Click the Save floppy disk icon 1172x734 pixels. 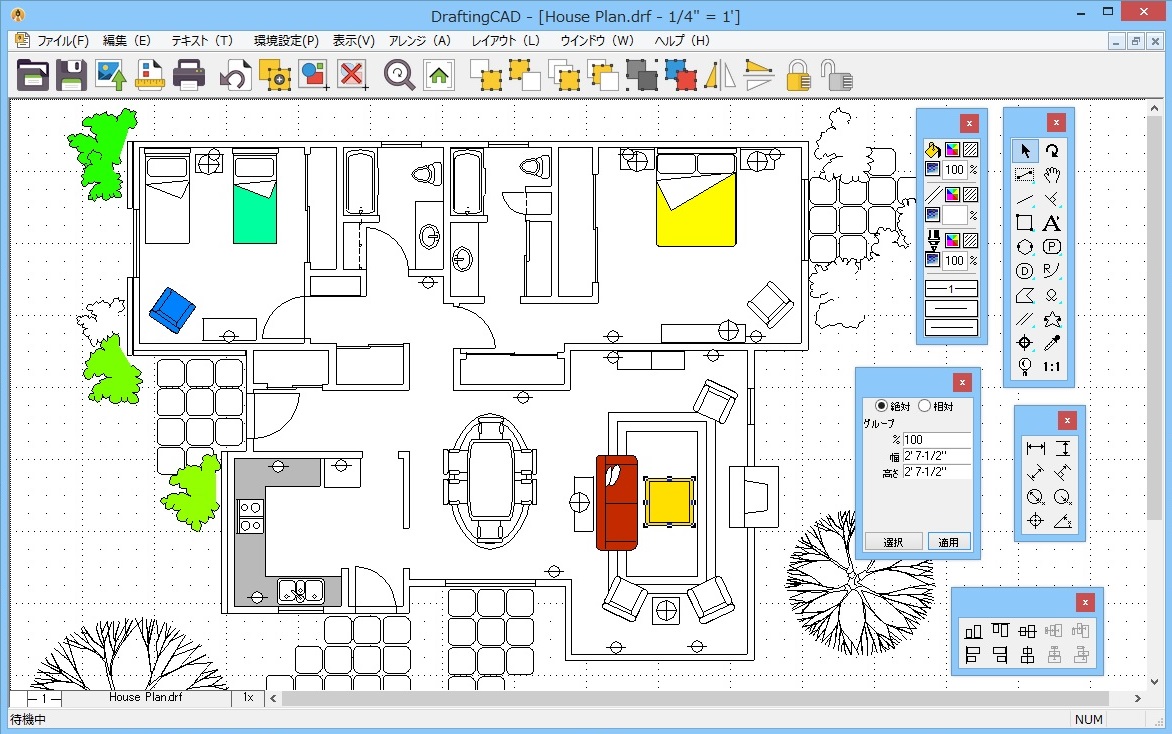[71, 75]
